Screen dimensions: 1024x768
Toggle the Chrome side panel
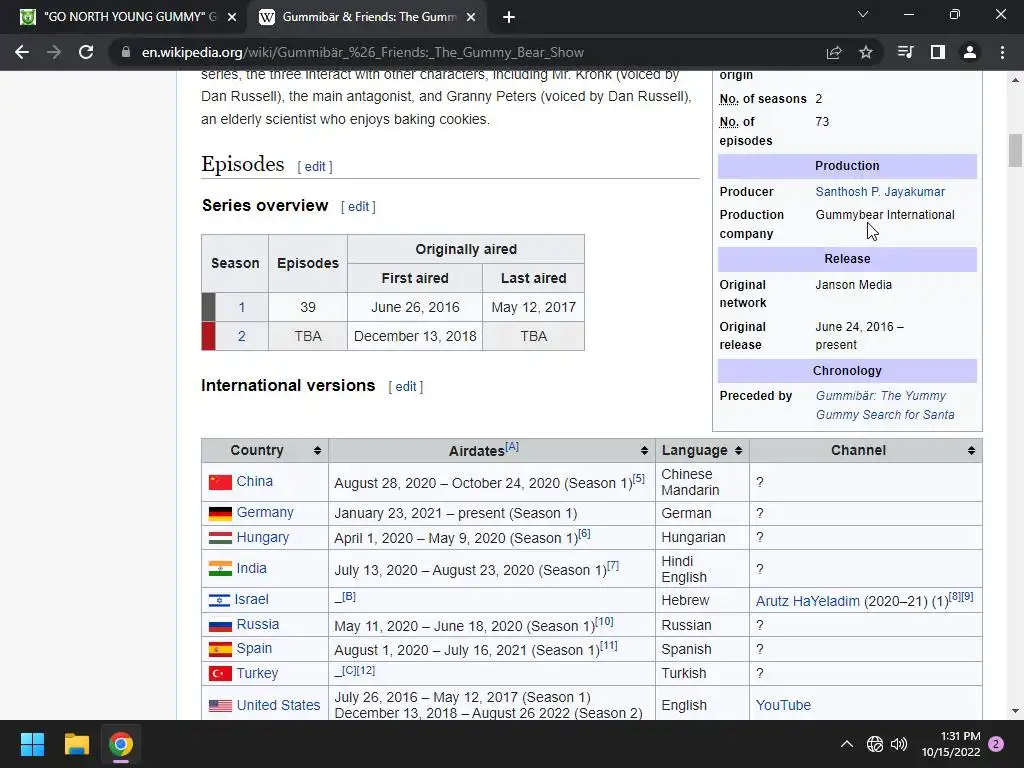pyautogui.click(x=938, y=52)
